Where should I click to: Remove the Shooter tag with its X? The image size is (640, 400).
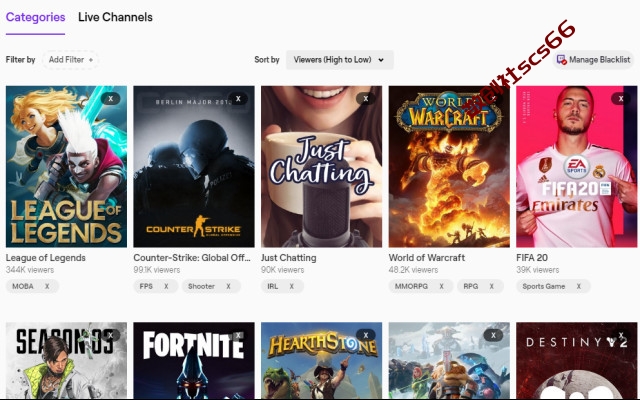pos(228,286)
